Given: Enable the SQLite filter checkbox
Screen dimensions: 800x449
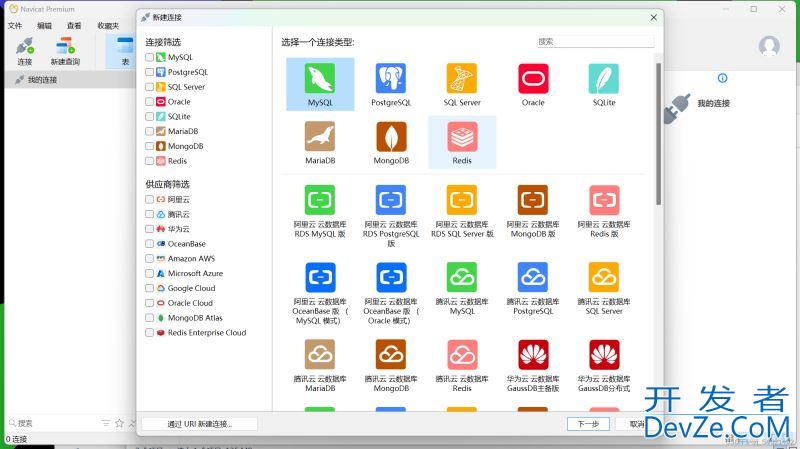Looking at the screenshot, I should click(x=149, y=116).
